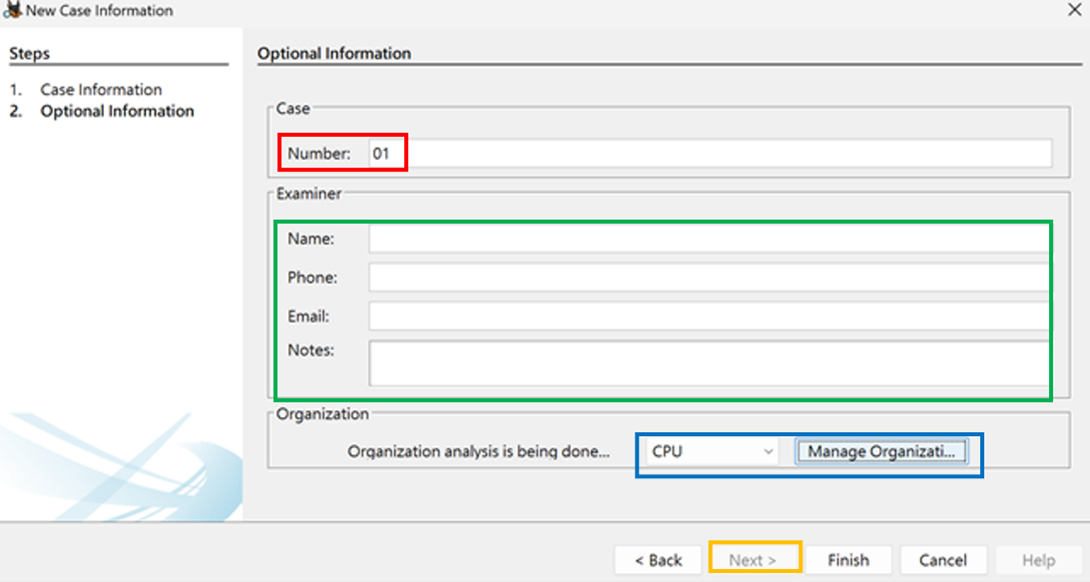Screen dimensions: 1090x582
Task: Click into the examiner Name field
Action: (709, 239)
